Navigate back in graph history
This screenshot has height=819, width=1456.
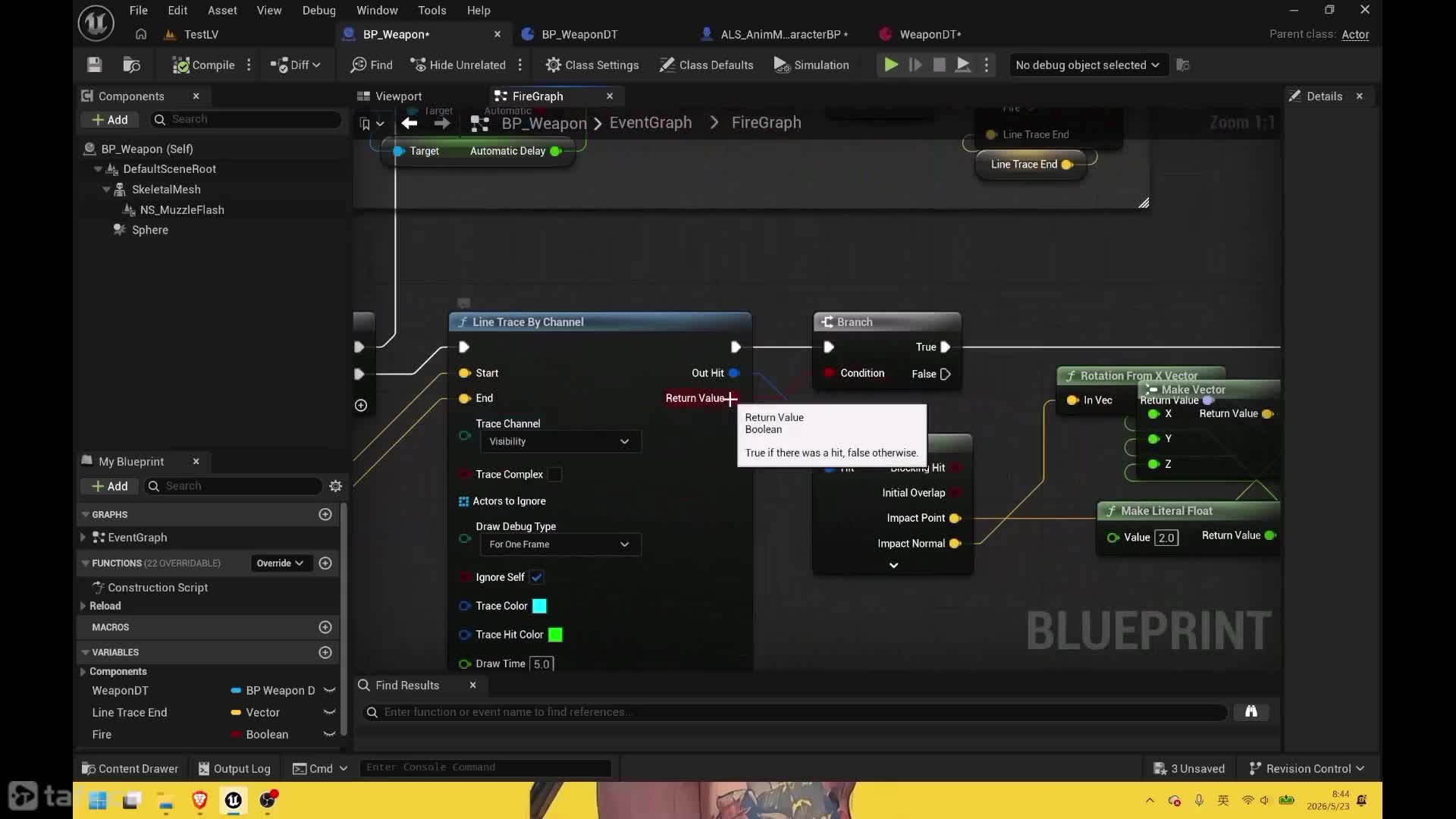point(409,123)
